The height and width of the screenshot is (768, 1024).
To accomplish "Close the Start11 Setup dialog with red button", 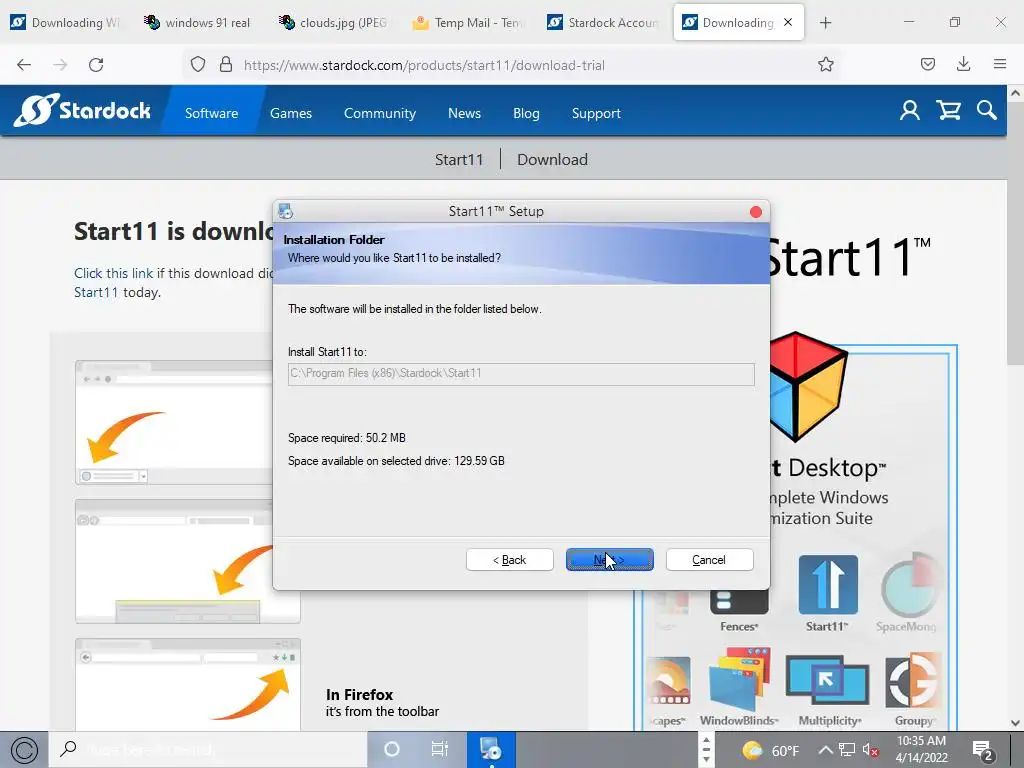I will (756, 212).
